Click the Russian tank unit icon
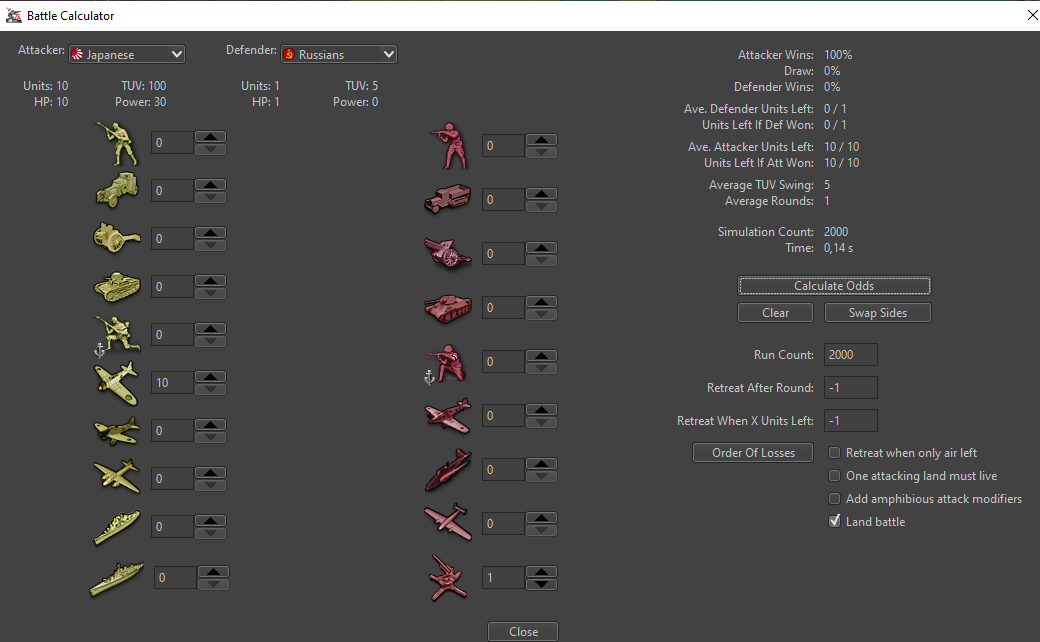This screenshot has width=1040, height=642. (x=447, y=308)
